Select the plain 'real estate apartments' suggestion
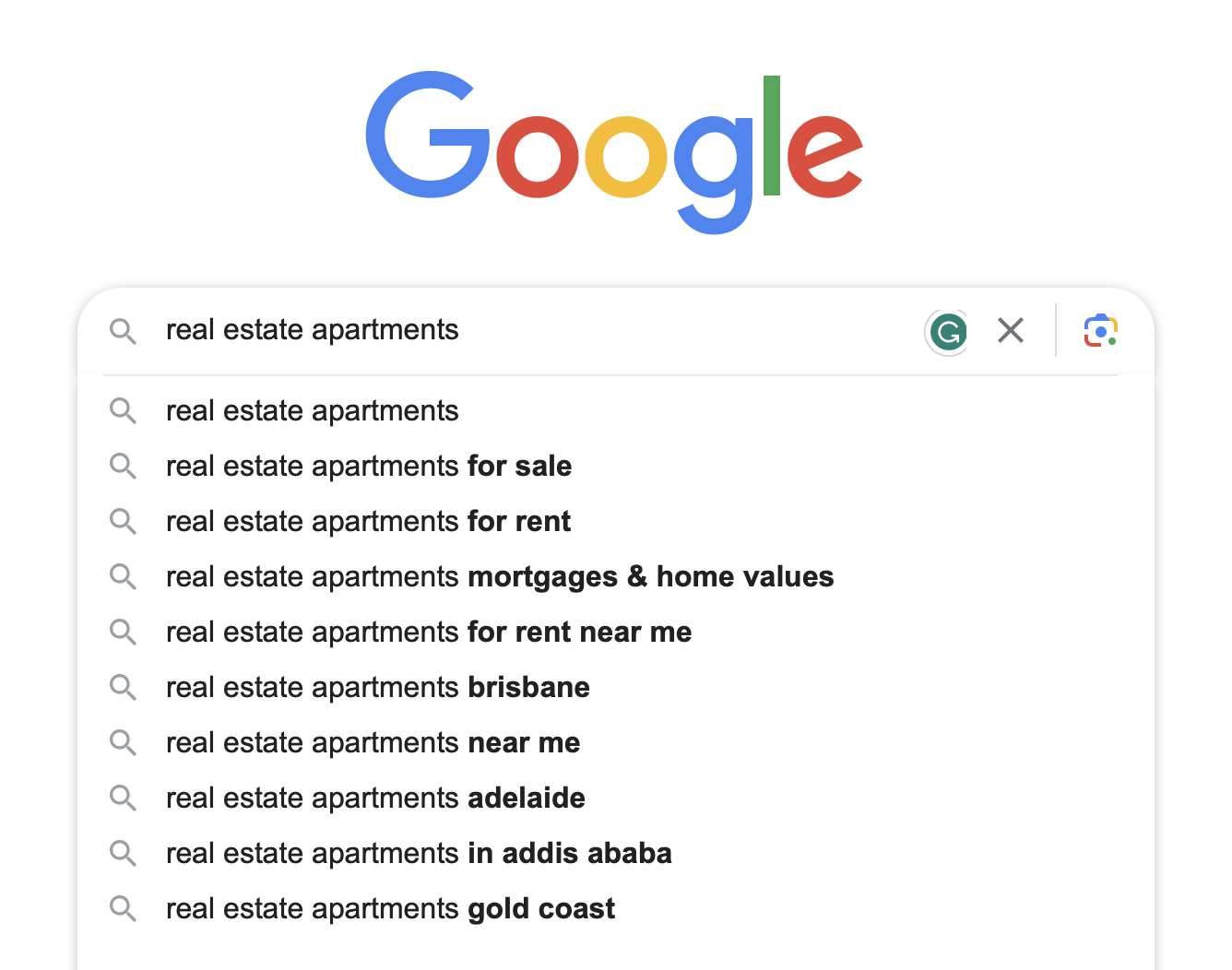Viewport: 1232px width, 970px height. click(313, 411)
